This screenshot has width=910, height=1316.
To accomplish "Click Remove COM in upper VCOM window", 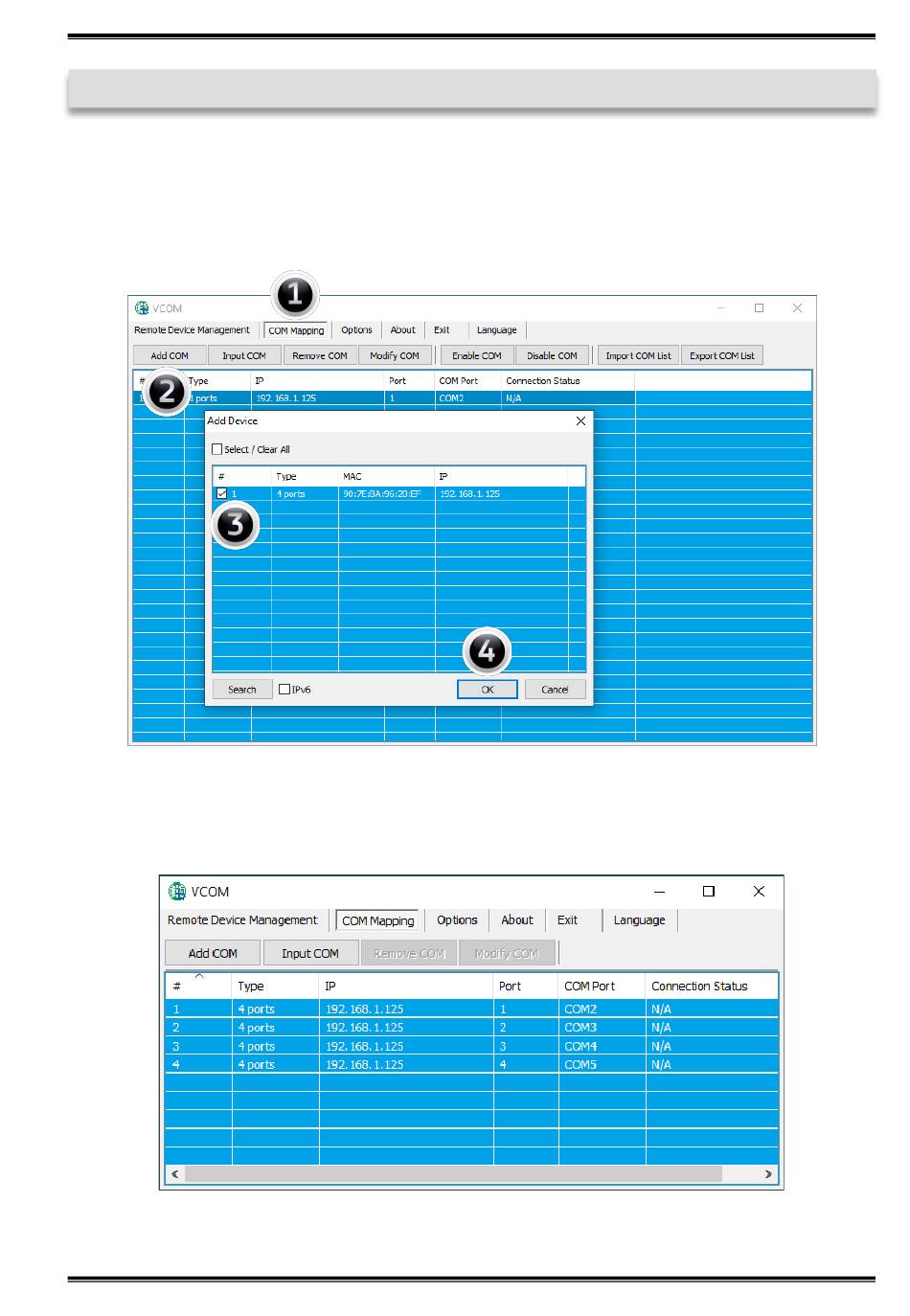I will coord(320,355).
